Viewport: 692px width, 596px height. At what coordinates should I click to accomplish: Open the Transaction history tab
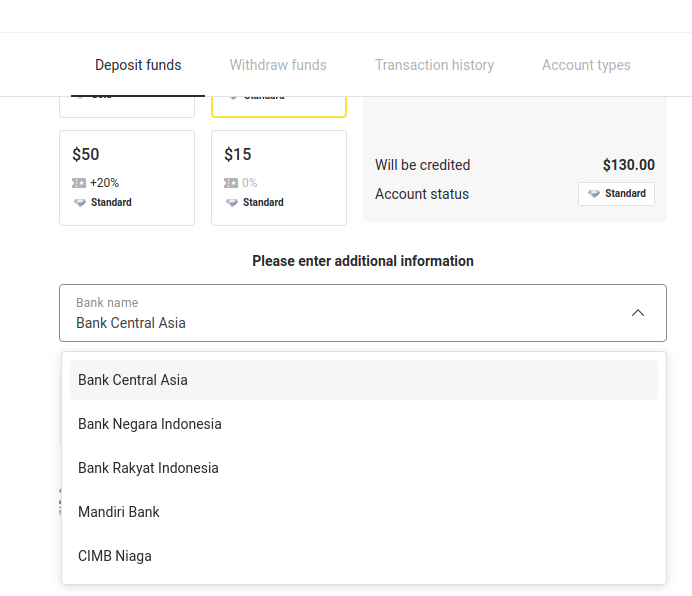434,65
